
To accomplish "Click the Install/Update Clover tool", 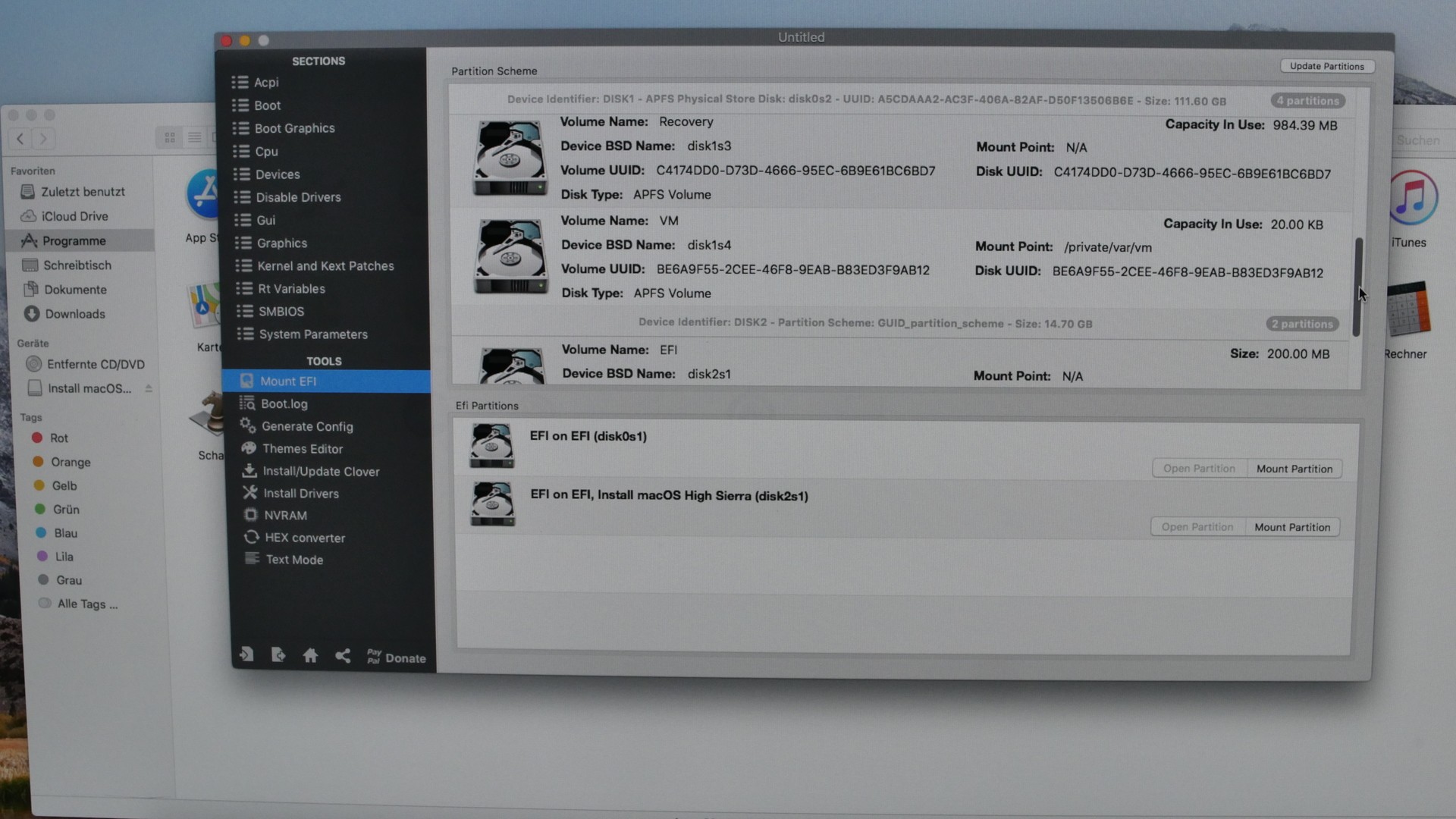I will (x=320, y=472).
